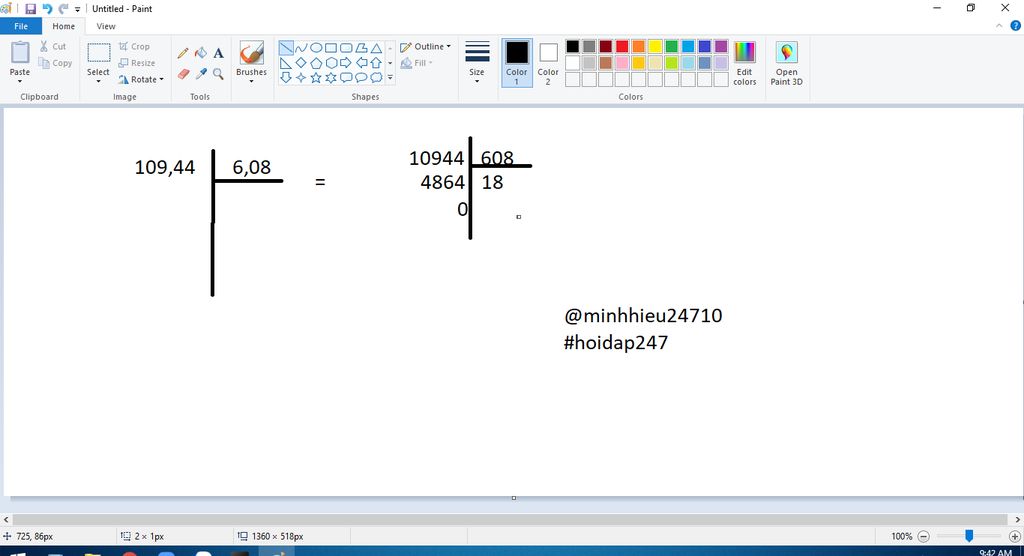Image resolution: width=1024 pixels, height=556 pixels.
Task: Open Paint Help question mark
Action: pyautogui.click(x=1016, y=26)
